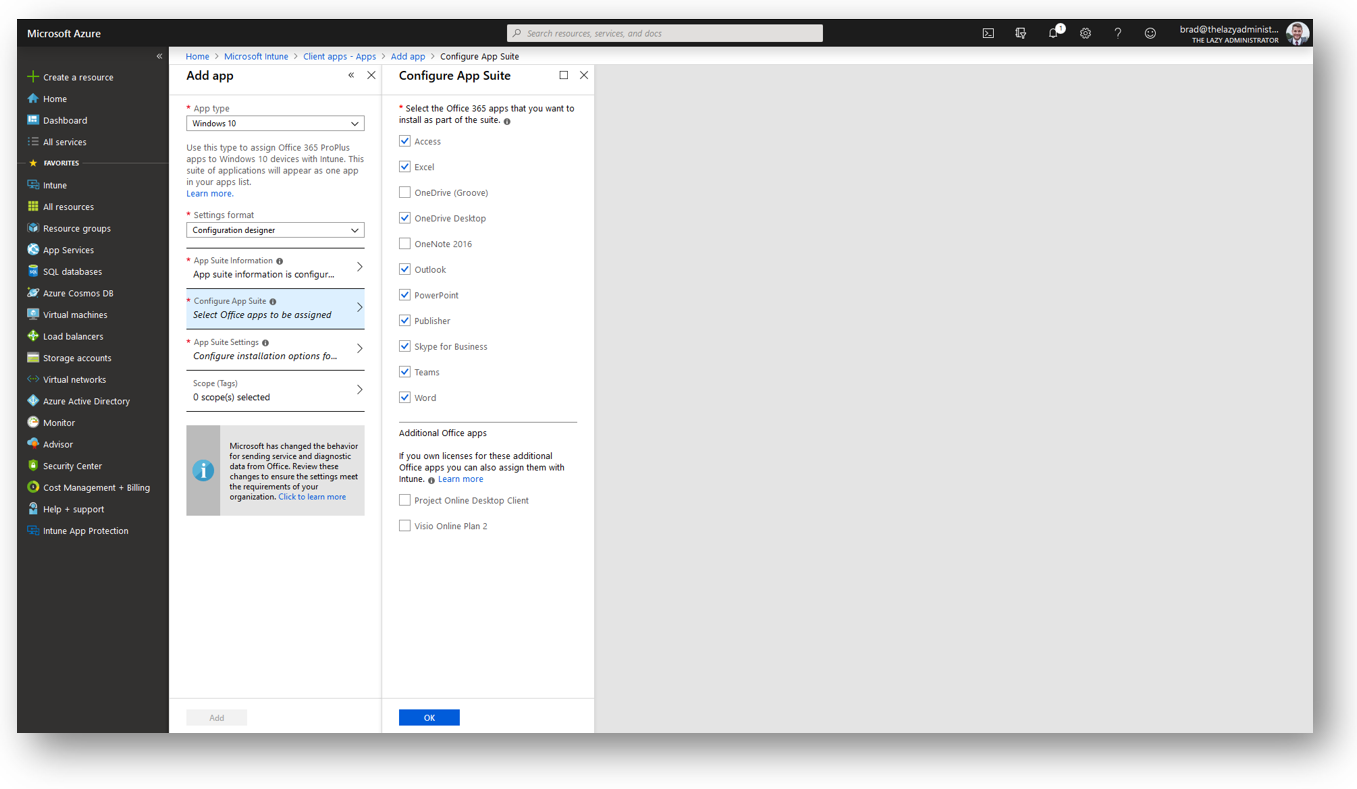The height and width of the screenshot is (789, 1357).
Task: Click the Microsoft Azure logo text
Action: tap(64, 34)
